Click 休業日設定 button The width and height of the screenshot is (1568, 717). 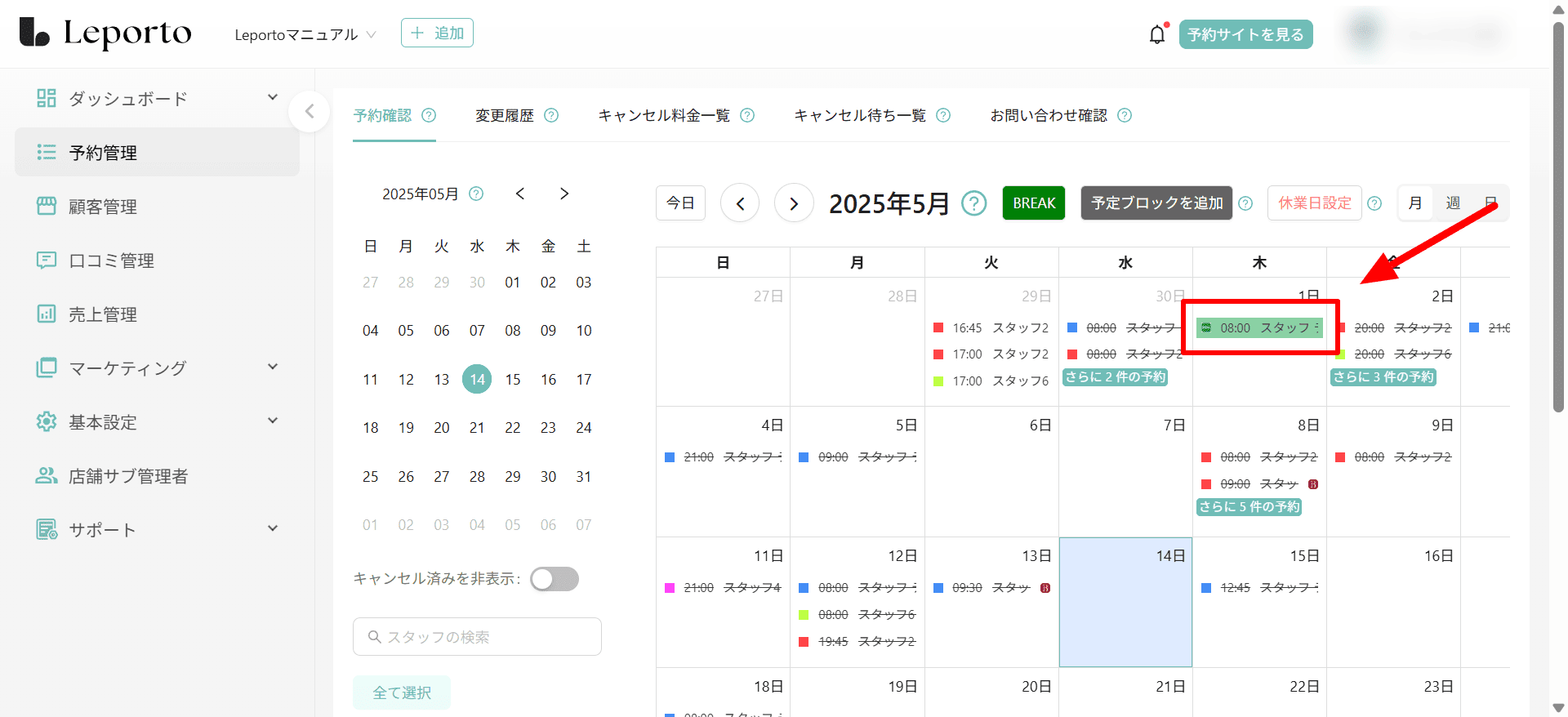(1315, 203)
